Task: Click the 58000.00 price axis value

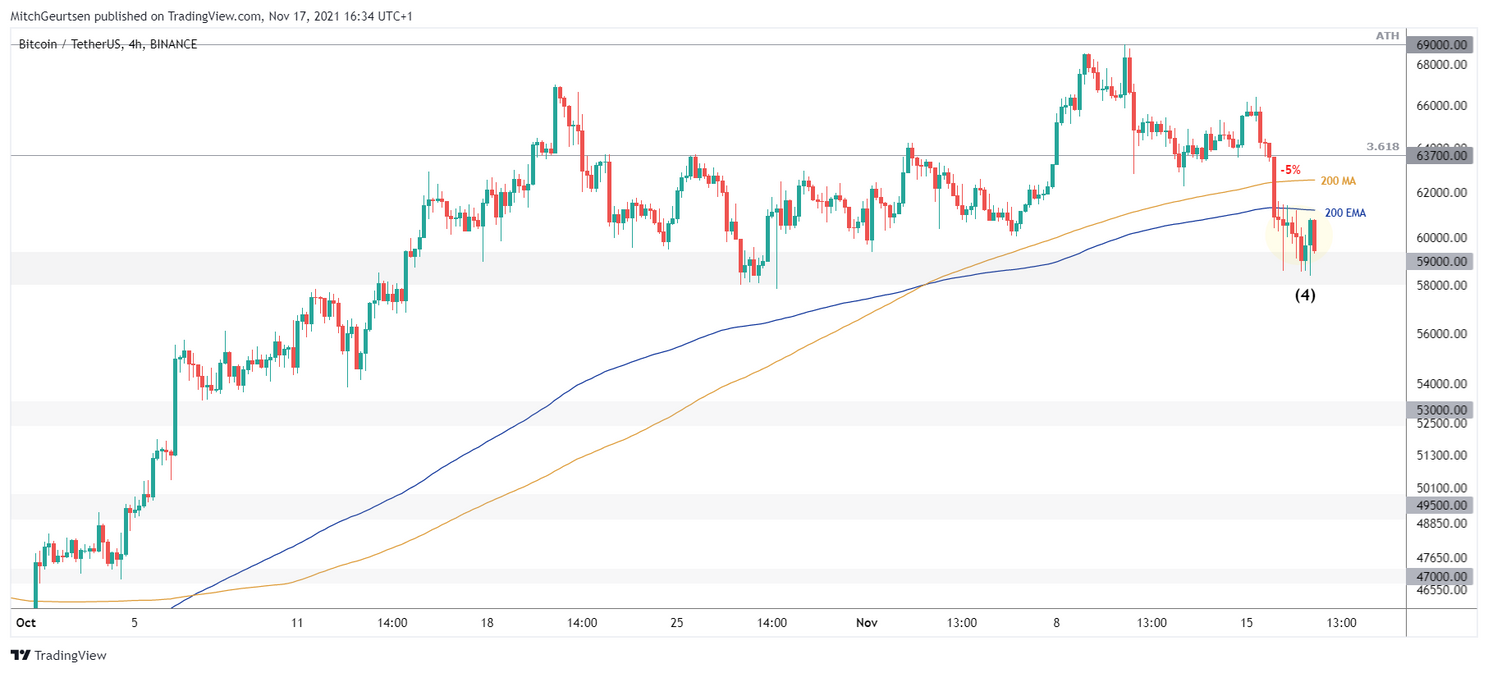Action: click(1441, 286)
